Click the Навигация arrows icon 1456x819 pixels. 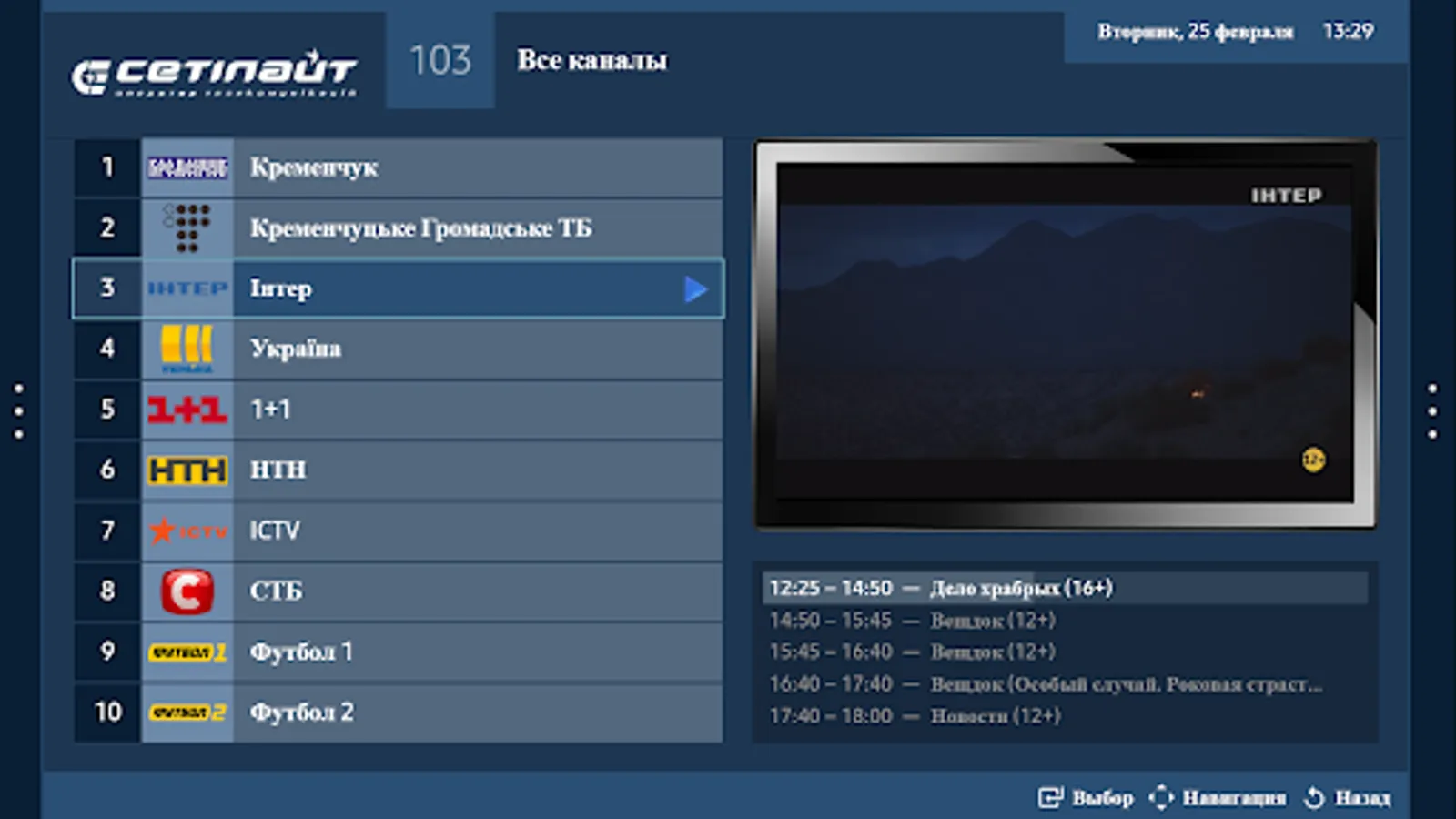coord(1161,797)
